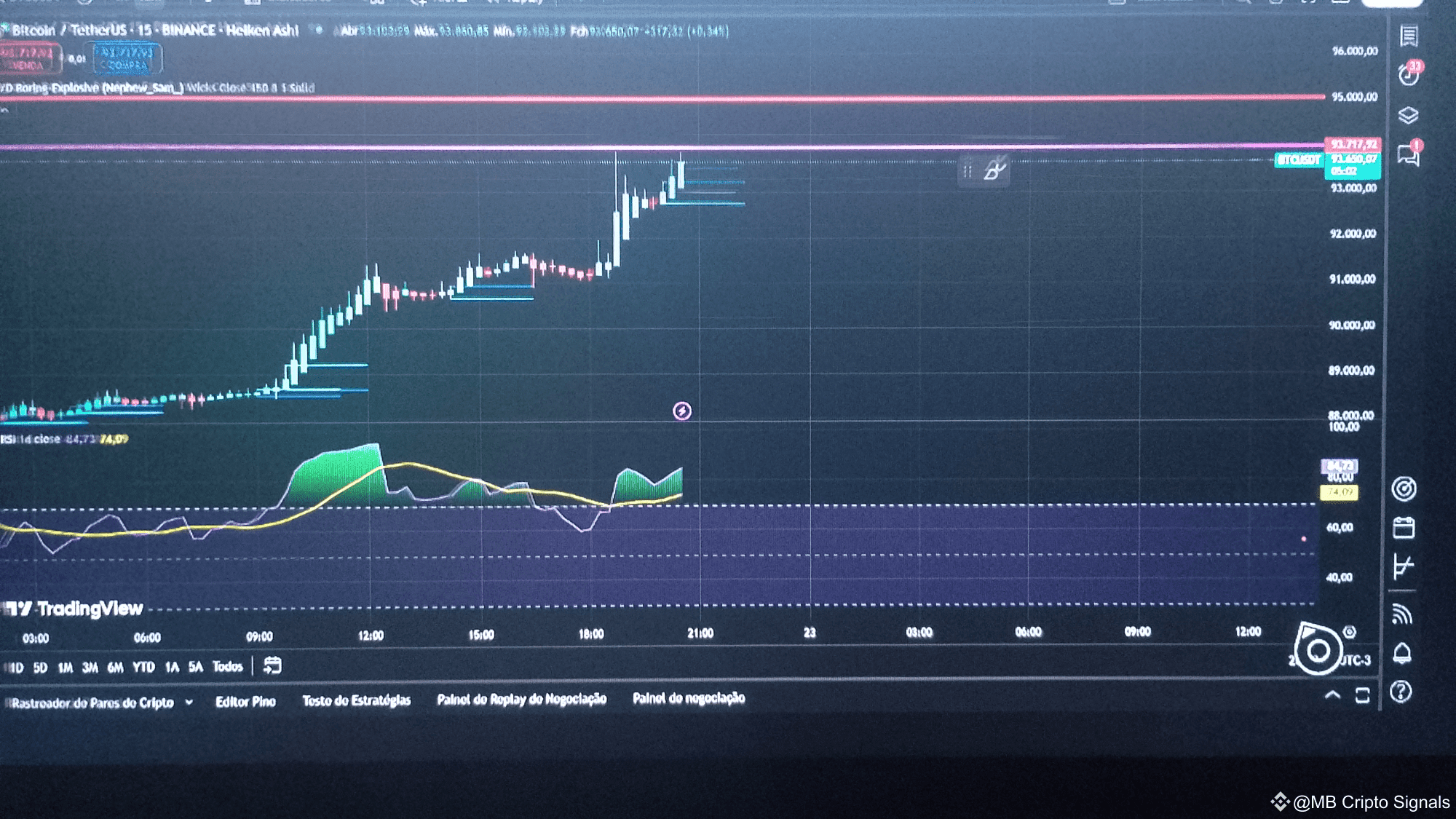Select the Ideas target icon in right sidebar

(1406, 489)
